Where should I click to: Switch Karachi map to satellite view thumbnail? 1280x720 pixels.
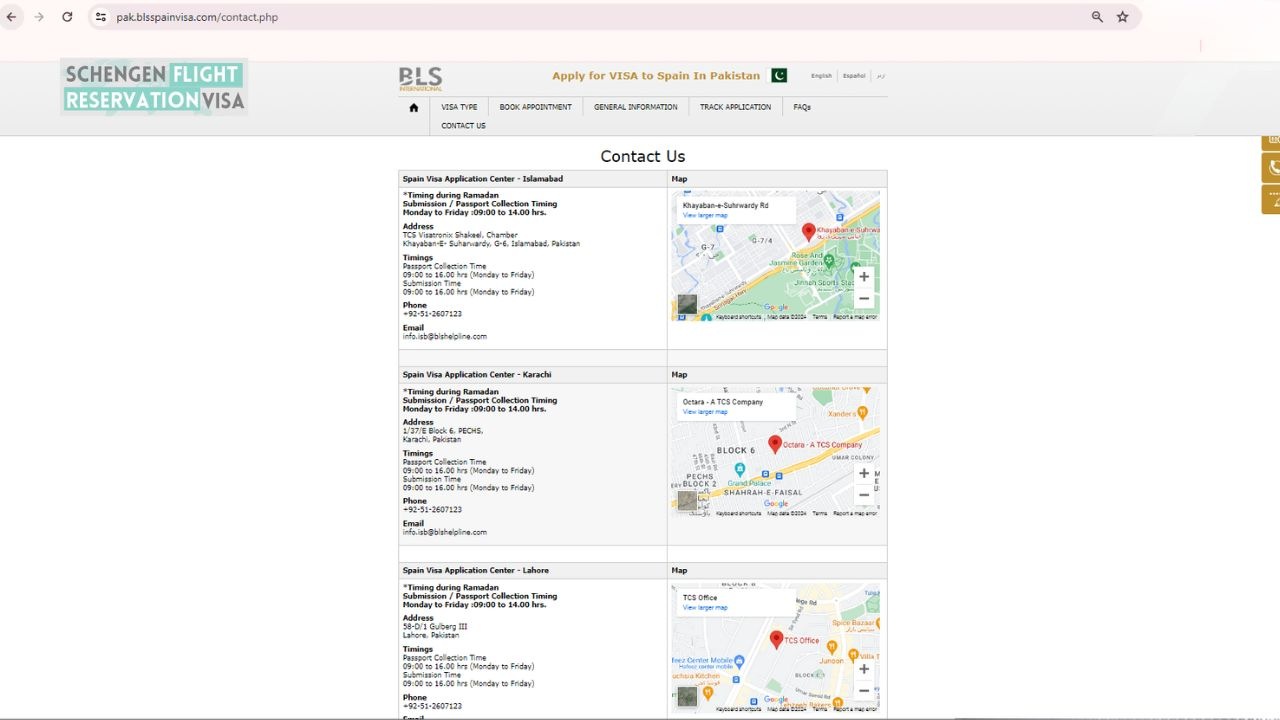pos(687,500)
